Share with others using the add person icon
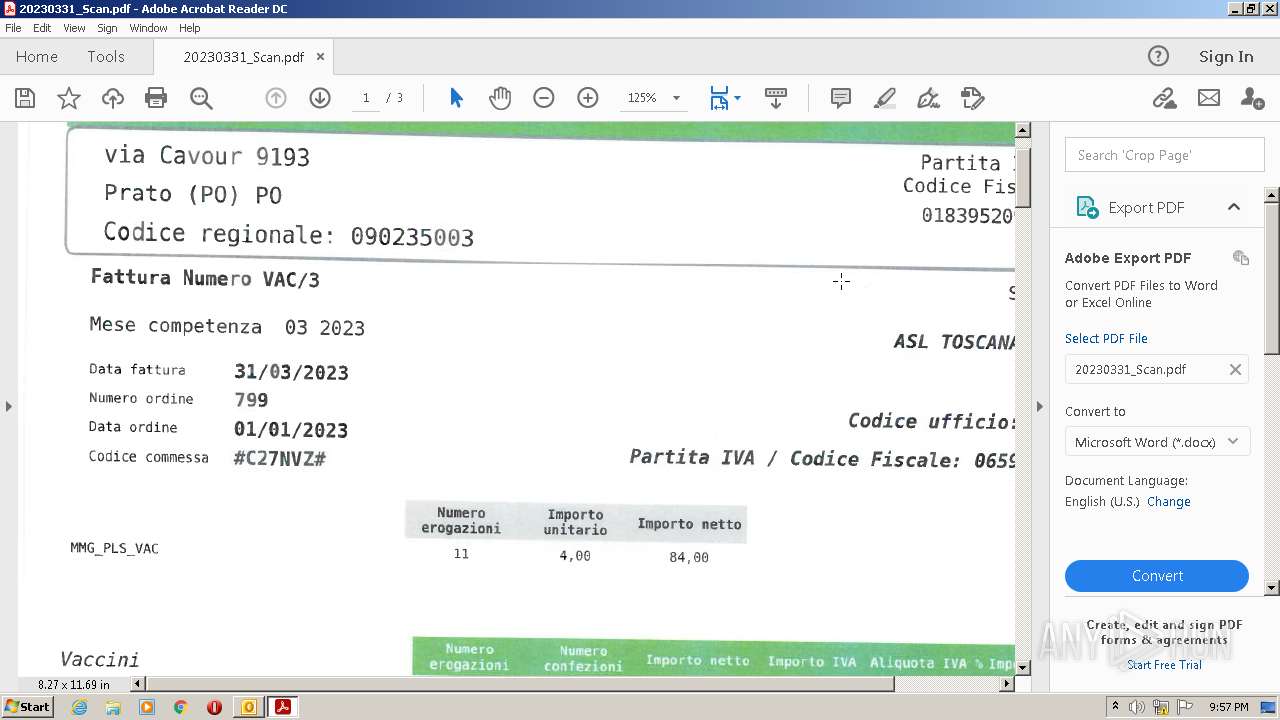The width and height of the screenshot is (1280, 720). point(1252,98)
